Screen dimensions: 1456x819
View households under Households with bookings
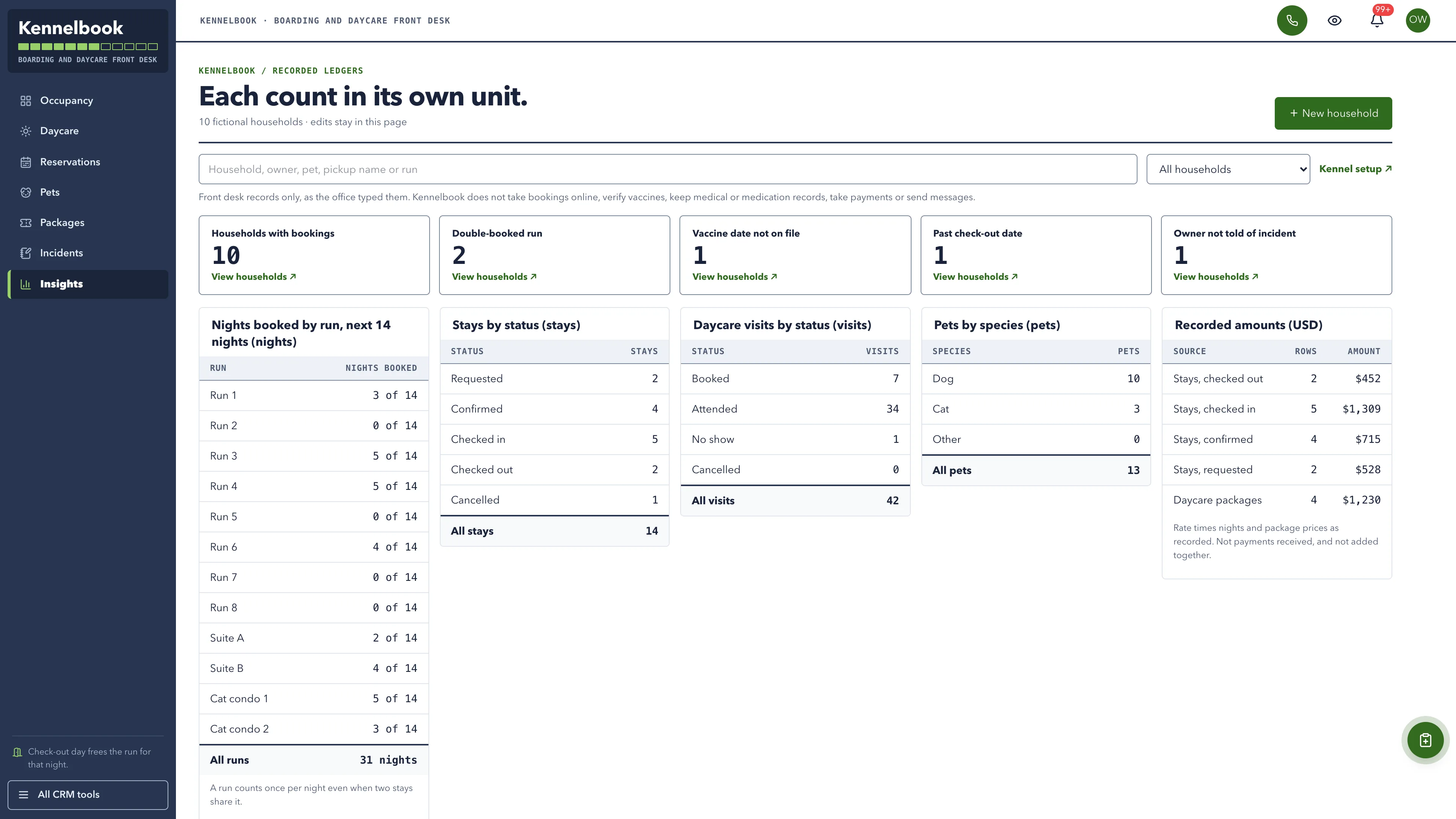pyautogui.click(x=253, y=277)
